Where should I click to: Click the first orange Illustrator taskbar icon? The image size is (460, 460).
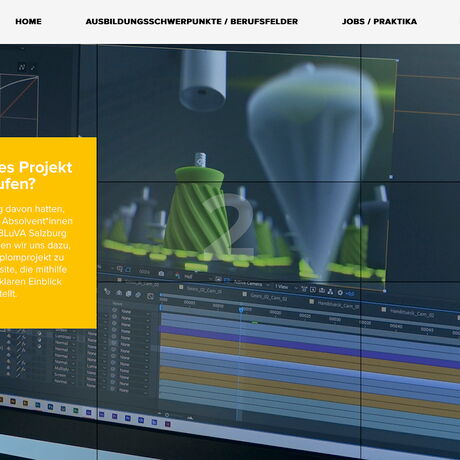click(13, 401)
